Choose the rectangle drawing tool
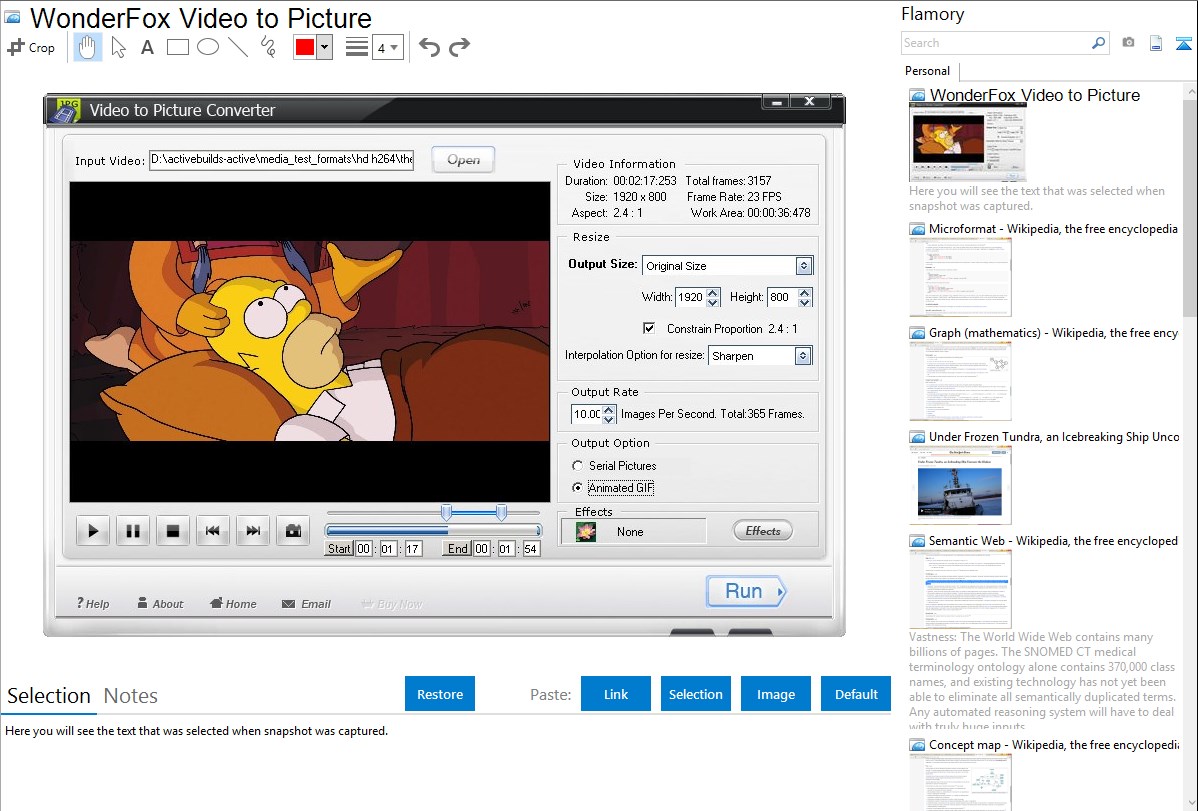This screenshot has width=1198, height=811. tap(178, 47)
